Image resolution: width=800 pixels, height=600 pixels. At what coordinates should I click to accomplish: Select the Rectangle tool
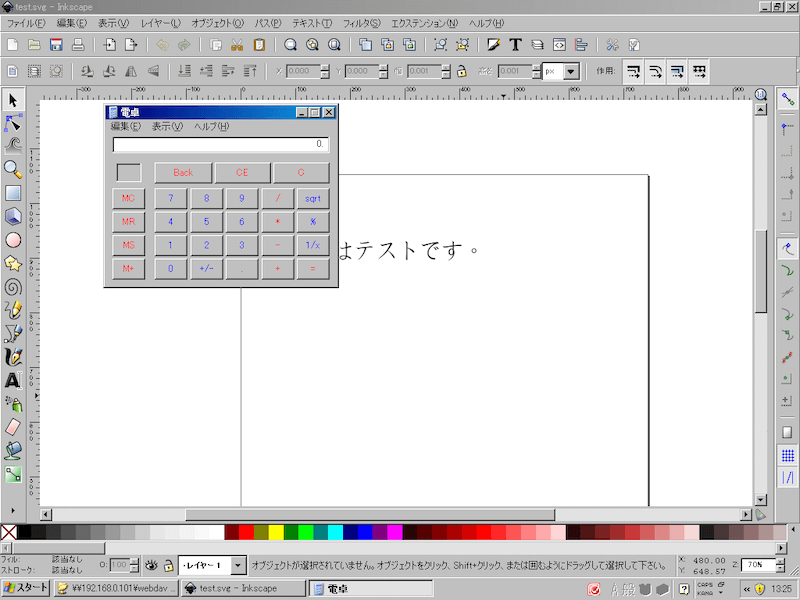click(13, 193)
